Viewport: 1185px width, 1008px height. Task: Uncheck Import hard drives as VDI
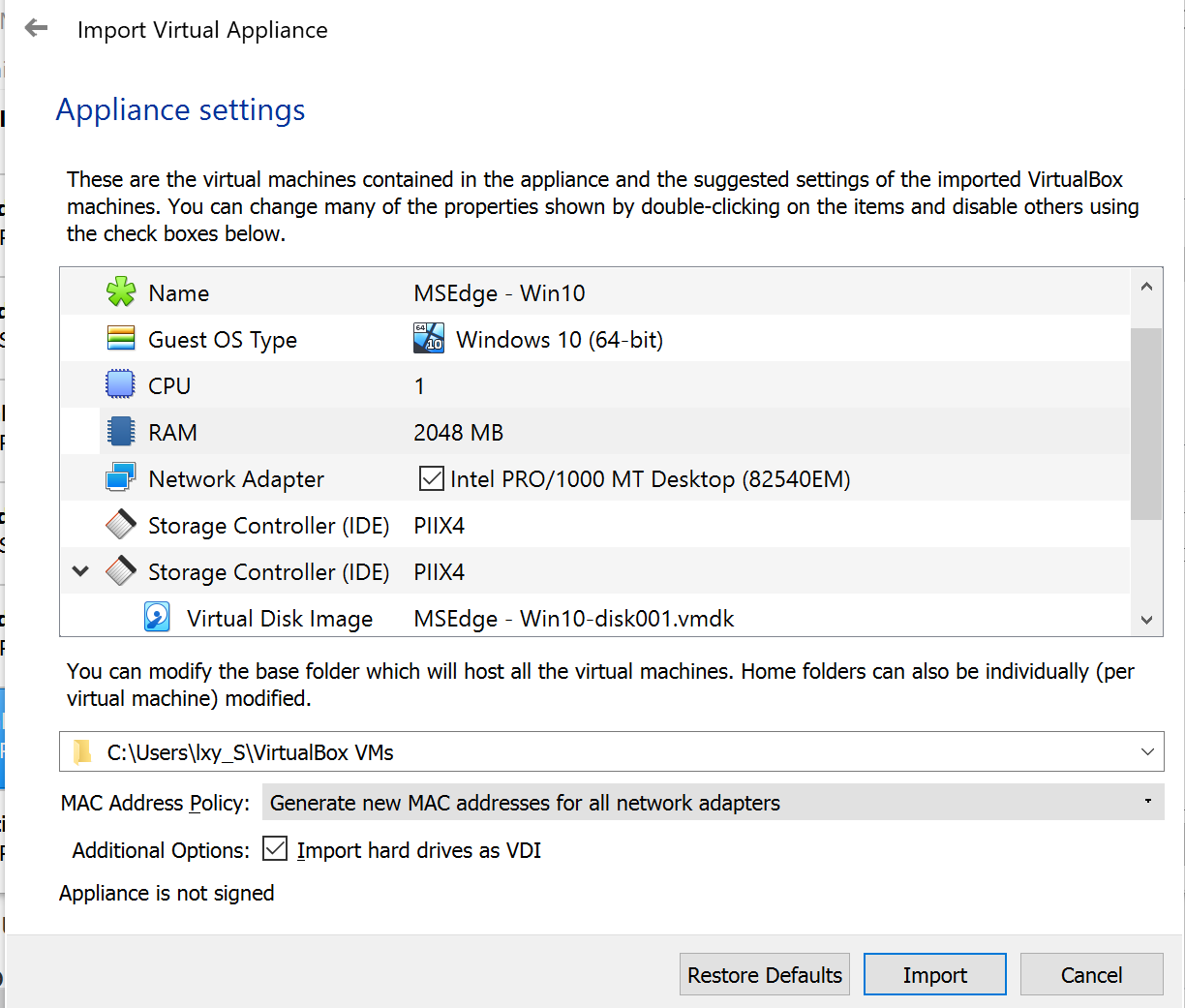point(275,848)
